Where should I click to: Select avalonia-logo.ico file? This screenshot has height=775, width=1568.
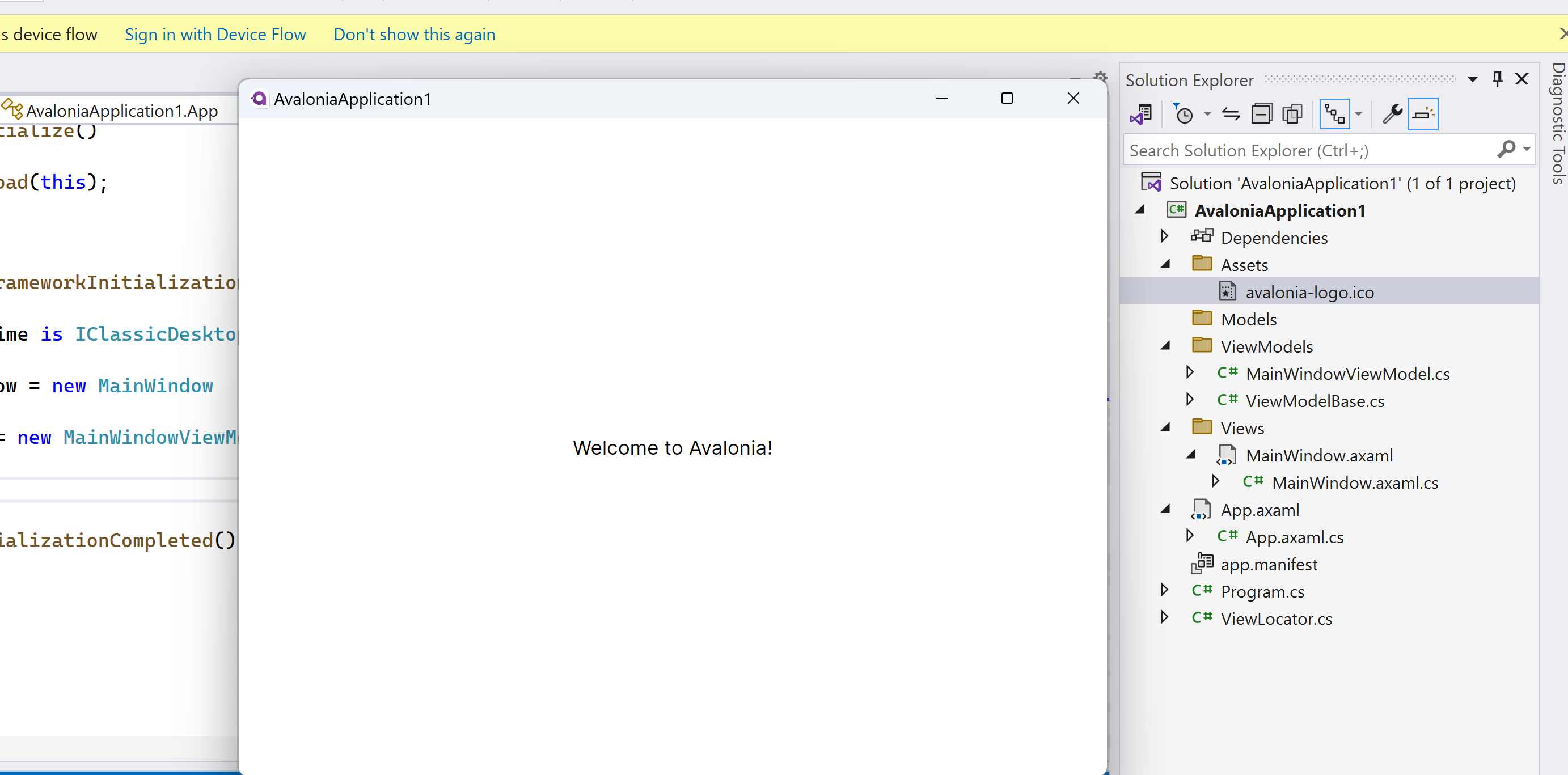pyautogui.click(x=1309, y=292)
